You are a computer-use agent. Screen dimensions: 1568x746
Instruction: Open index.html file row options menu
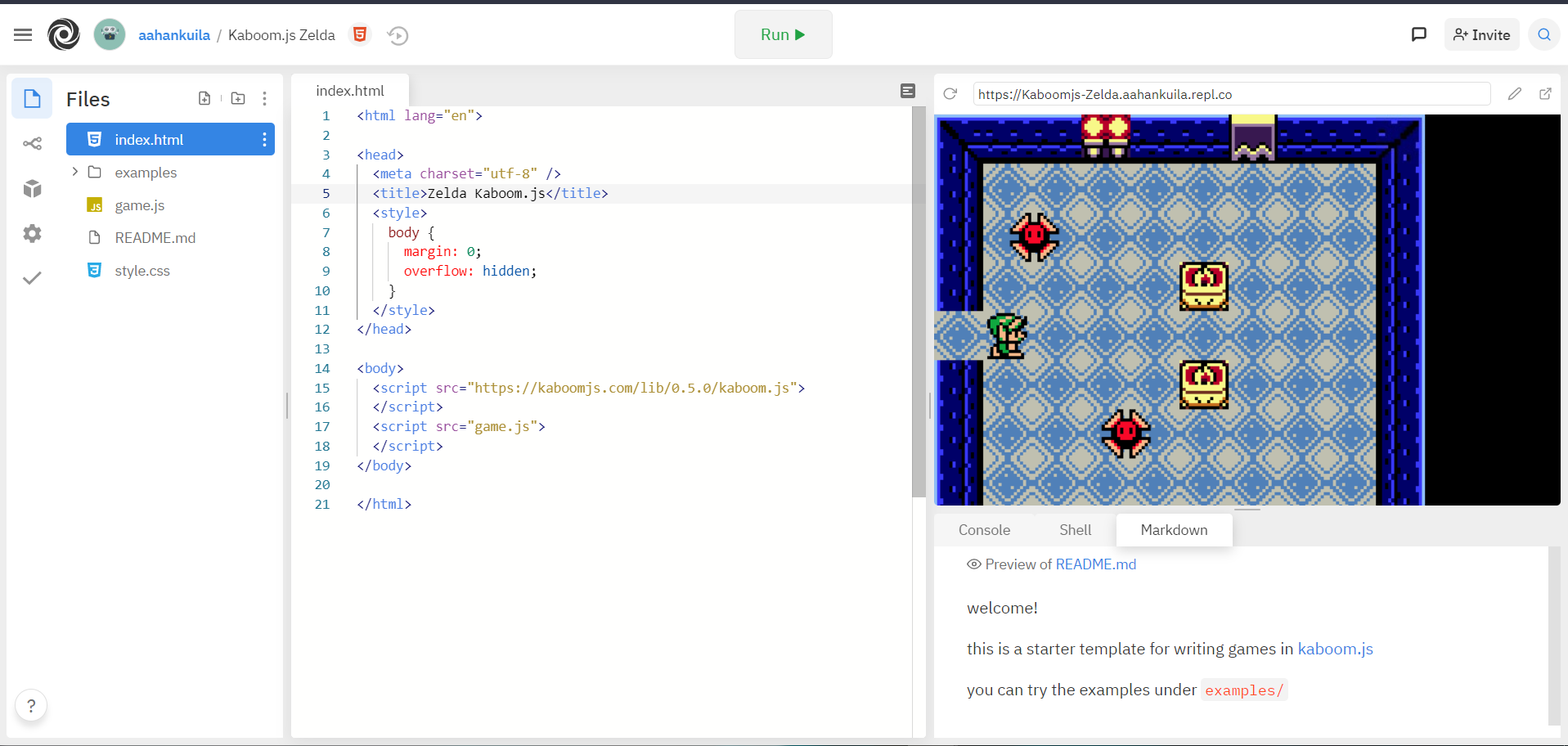[264, 139]
